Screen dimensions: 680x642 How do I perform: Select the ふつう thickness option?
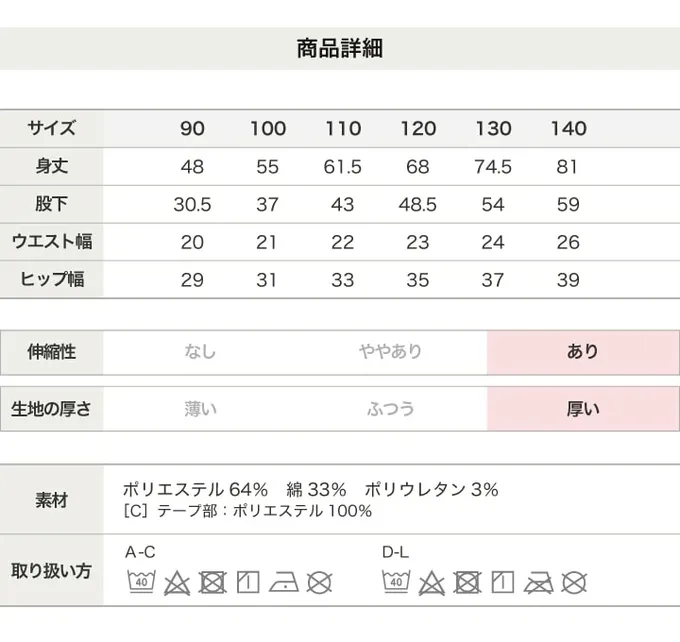pos(390,409)
